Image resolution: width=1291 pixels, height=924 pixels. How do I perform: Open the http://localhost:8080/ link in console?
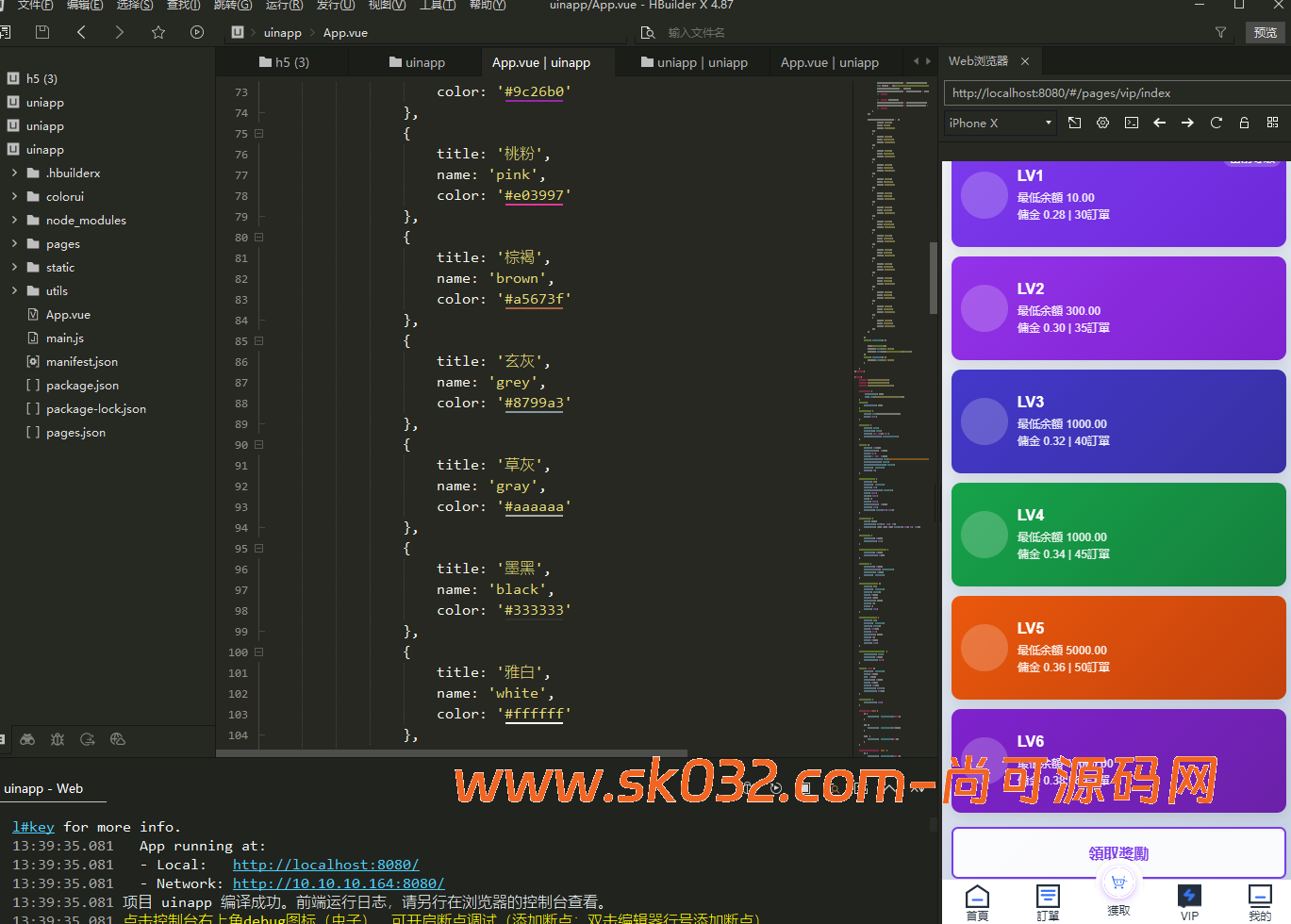(325, 865)
